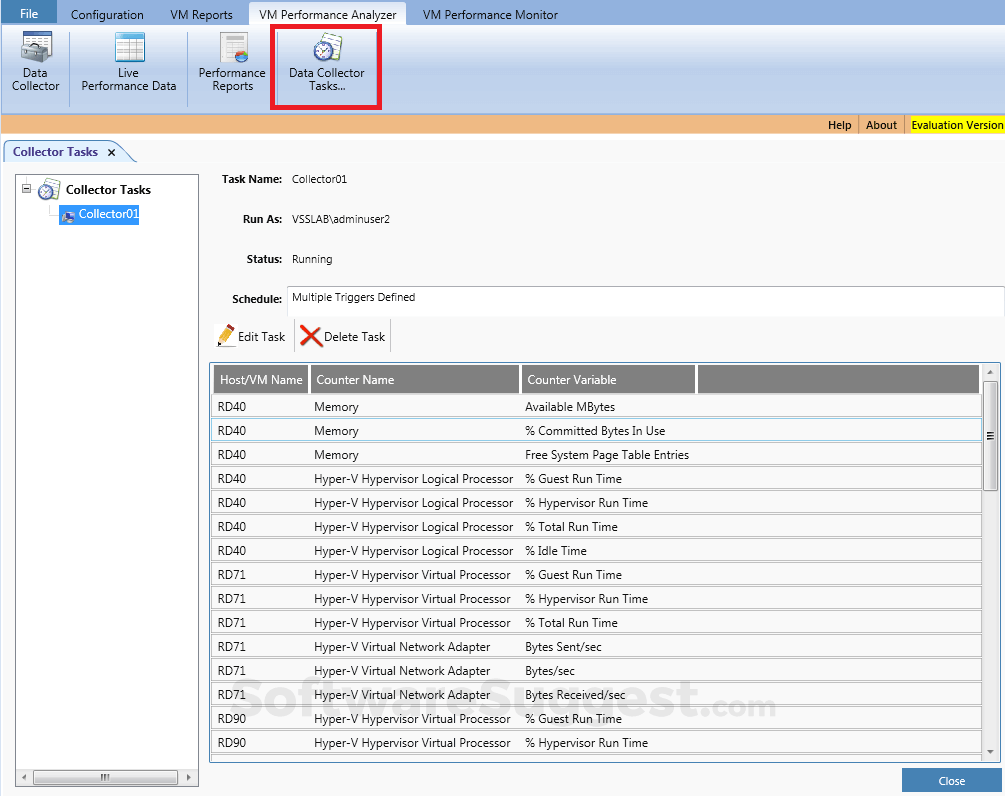This screenshot has height=796, width=1005.
Task: Open the Configuration ribbon tab
Action: 107,14
